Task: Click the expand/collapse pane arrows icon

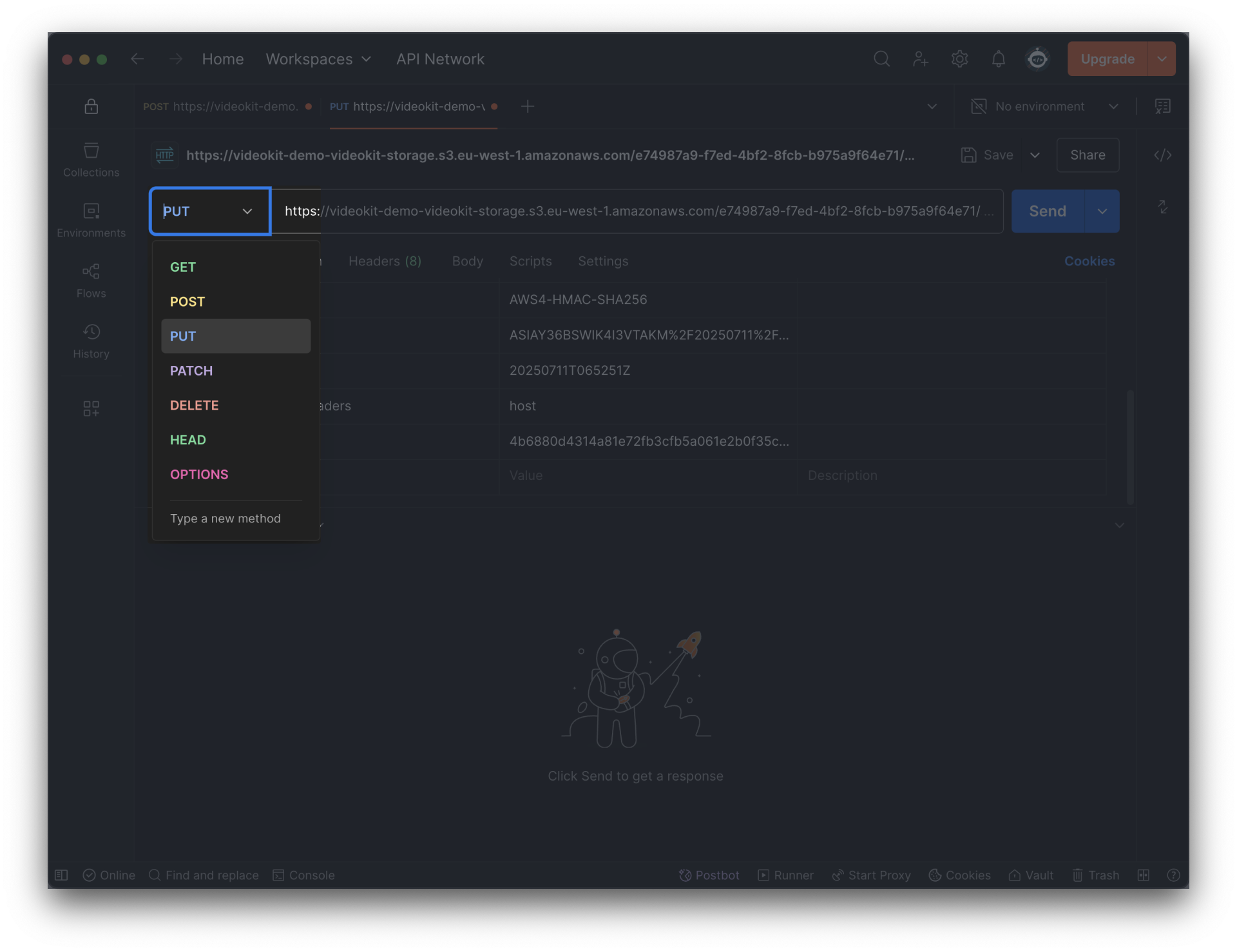Action: pyautogui.click(x=1162, y=207)
